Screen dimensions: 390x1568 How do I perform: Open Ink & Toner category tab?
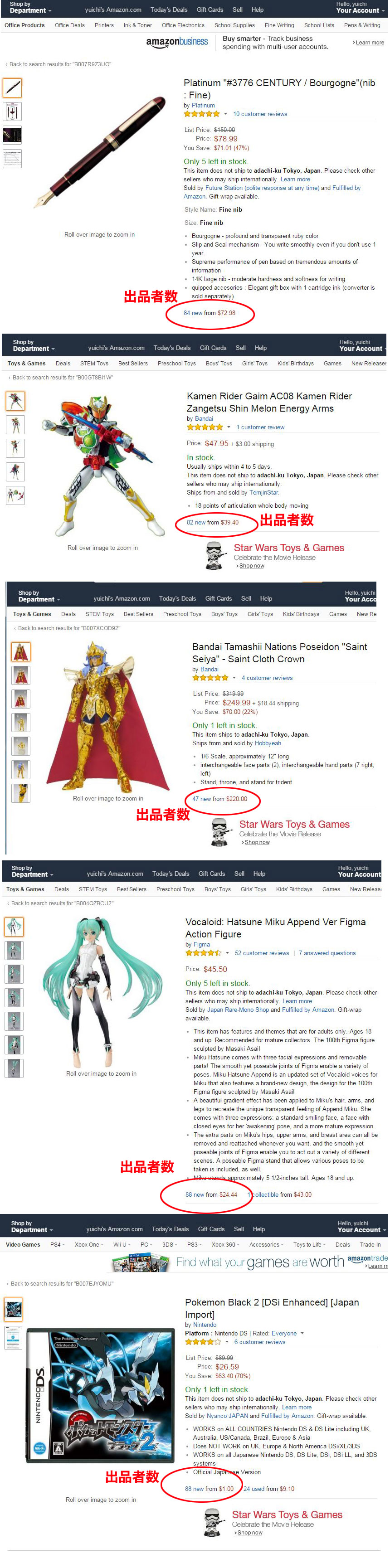click(138, 25)
